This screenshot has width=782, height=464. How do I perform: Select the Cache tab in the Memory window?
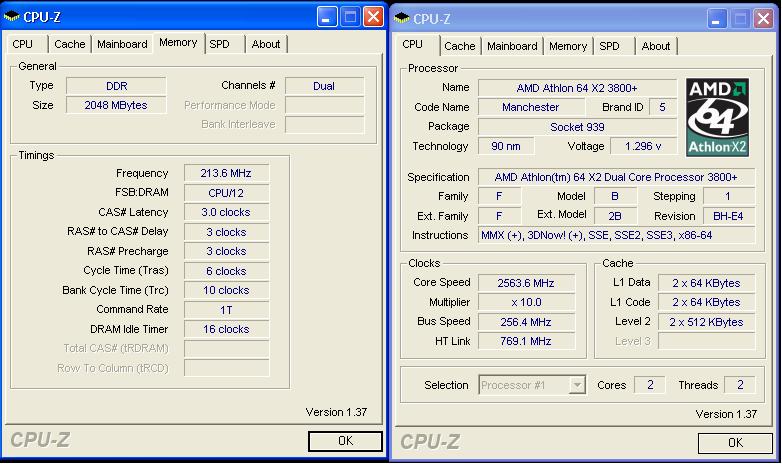point(70,44)
